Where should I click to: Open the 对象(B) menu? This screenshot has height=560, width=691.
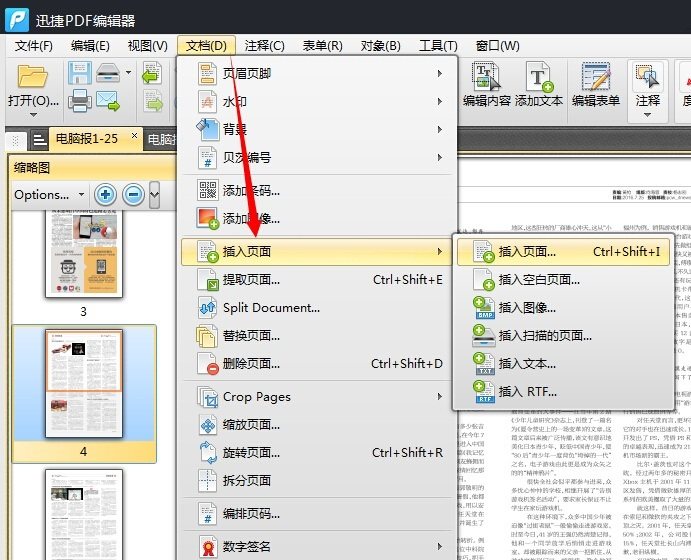pos(380,46)
